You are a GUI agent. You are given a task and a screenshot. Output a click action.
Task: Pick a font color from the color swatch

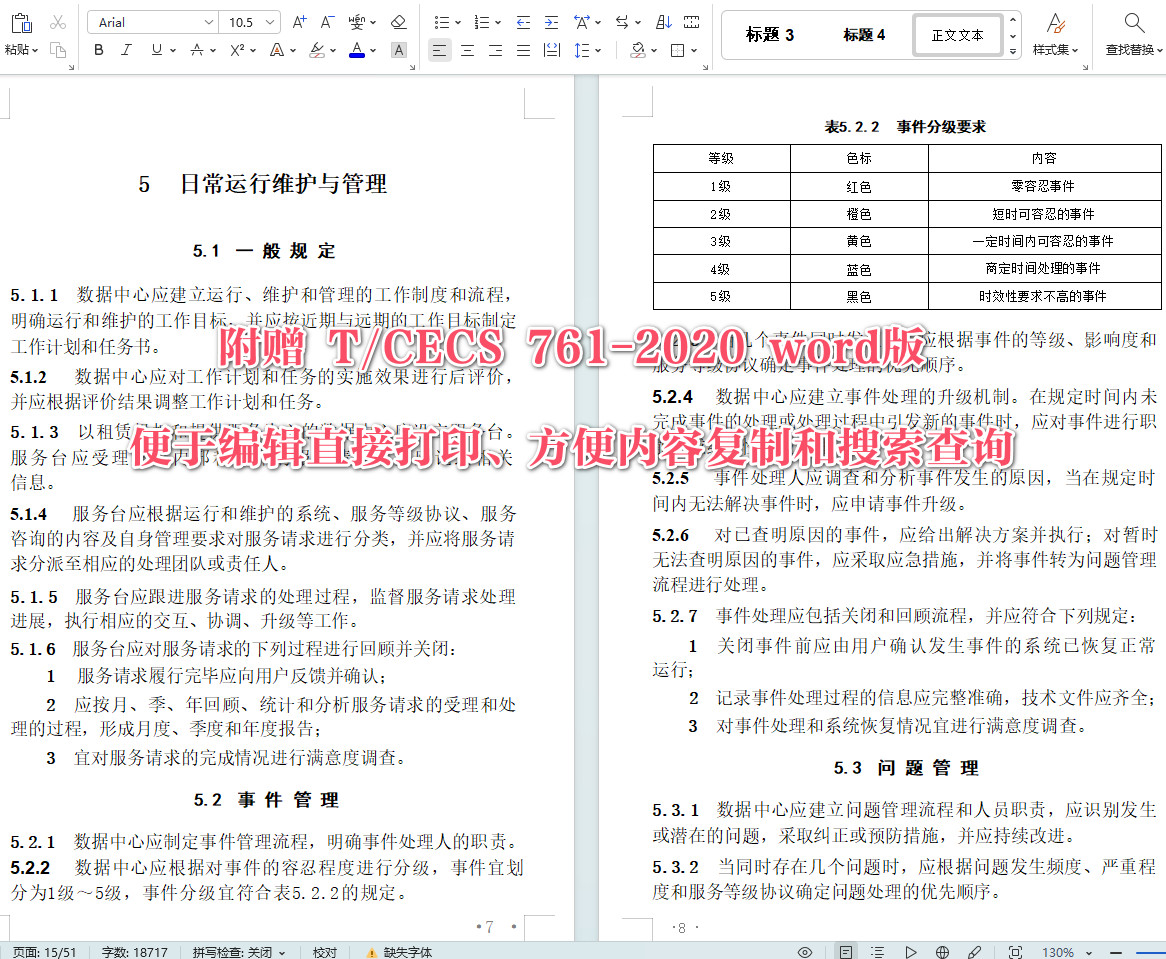[356, 50]
